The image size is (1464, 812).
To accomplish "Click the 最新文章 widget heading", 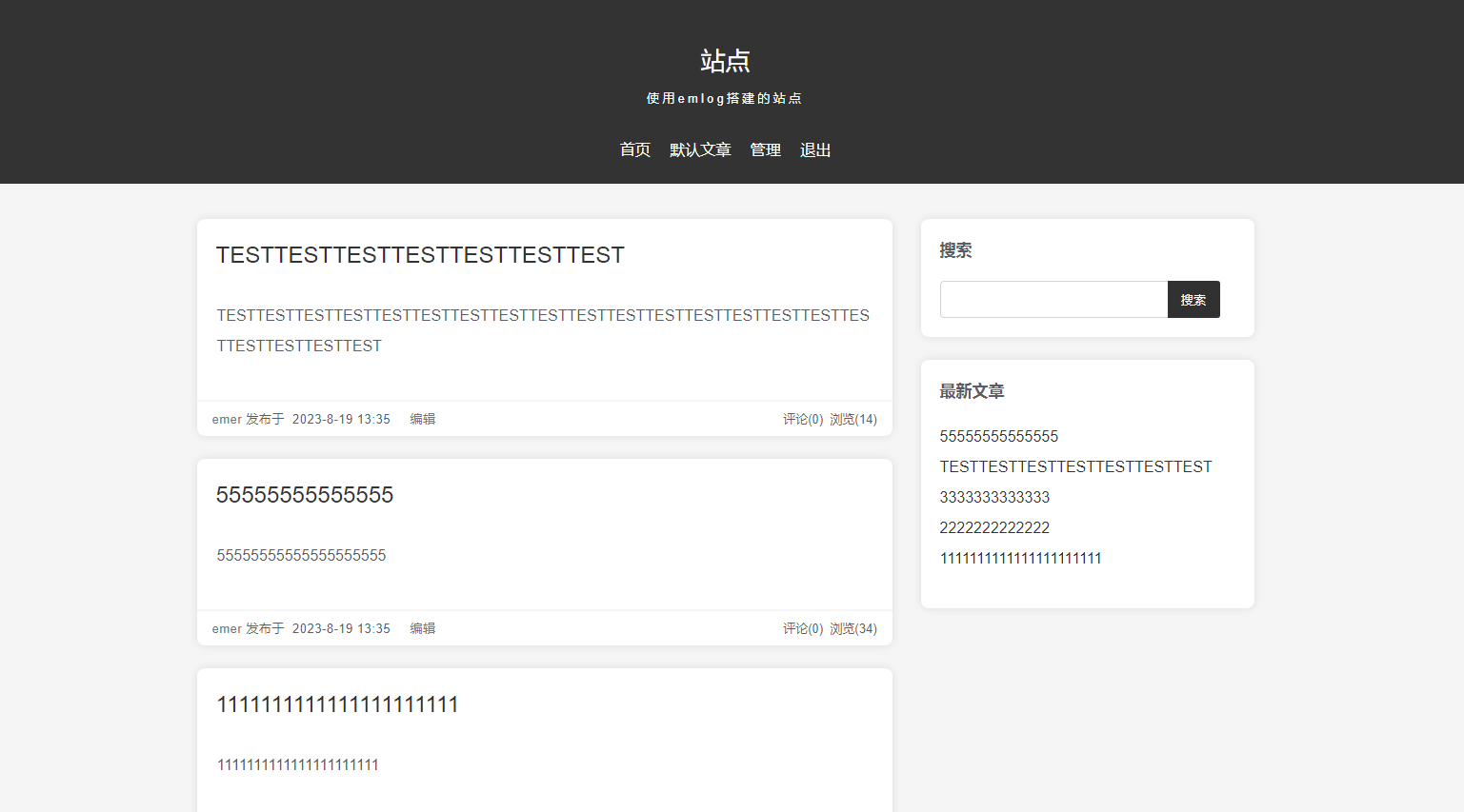I will pyautogui.click(x=972, y=391).
